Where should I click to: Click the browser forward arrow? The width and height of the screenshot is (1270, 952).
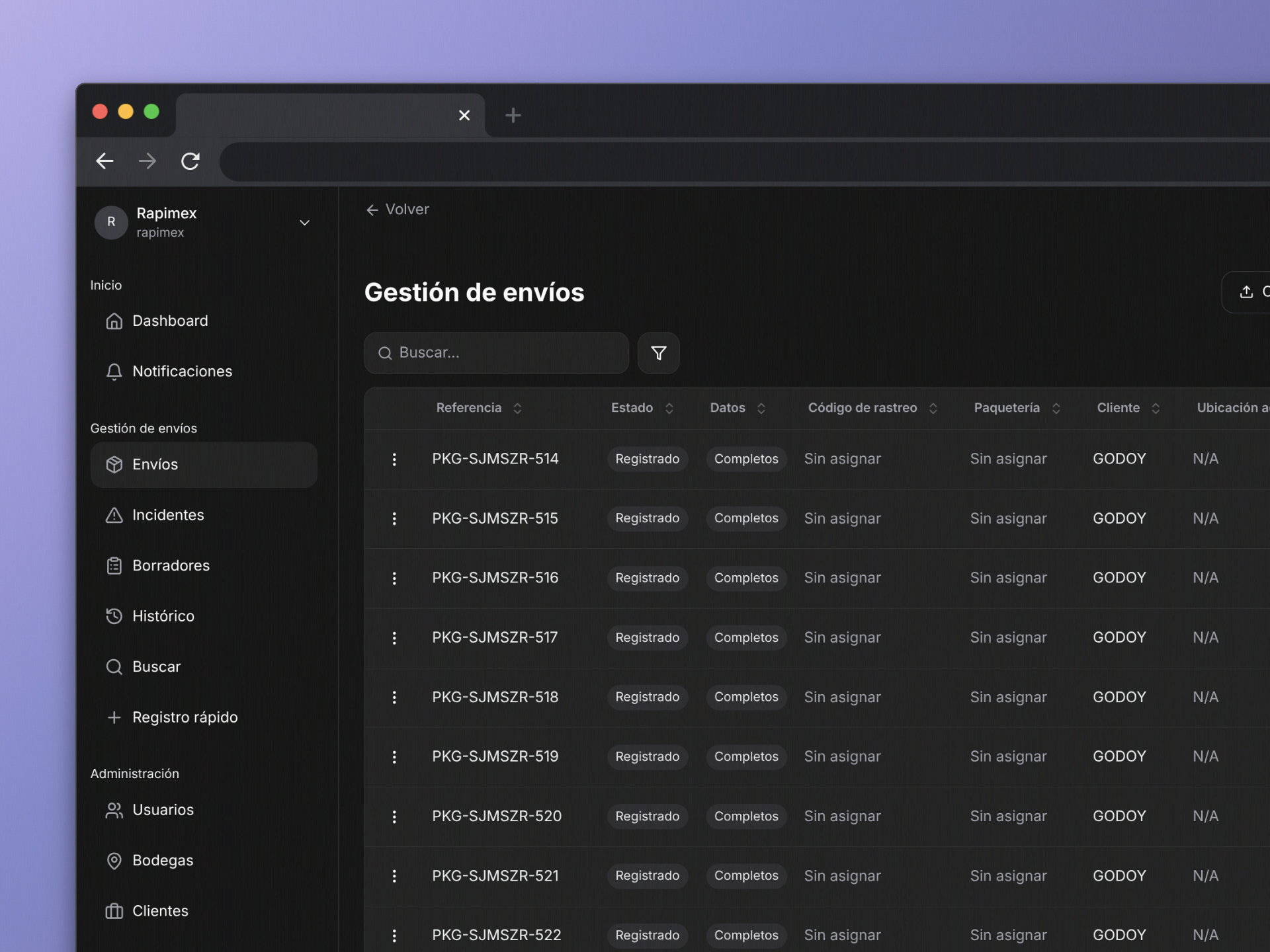coord(148,161)
